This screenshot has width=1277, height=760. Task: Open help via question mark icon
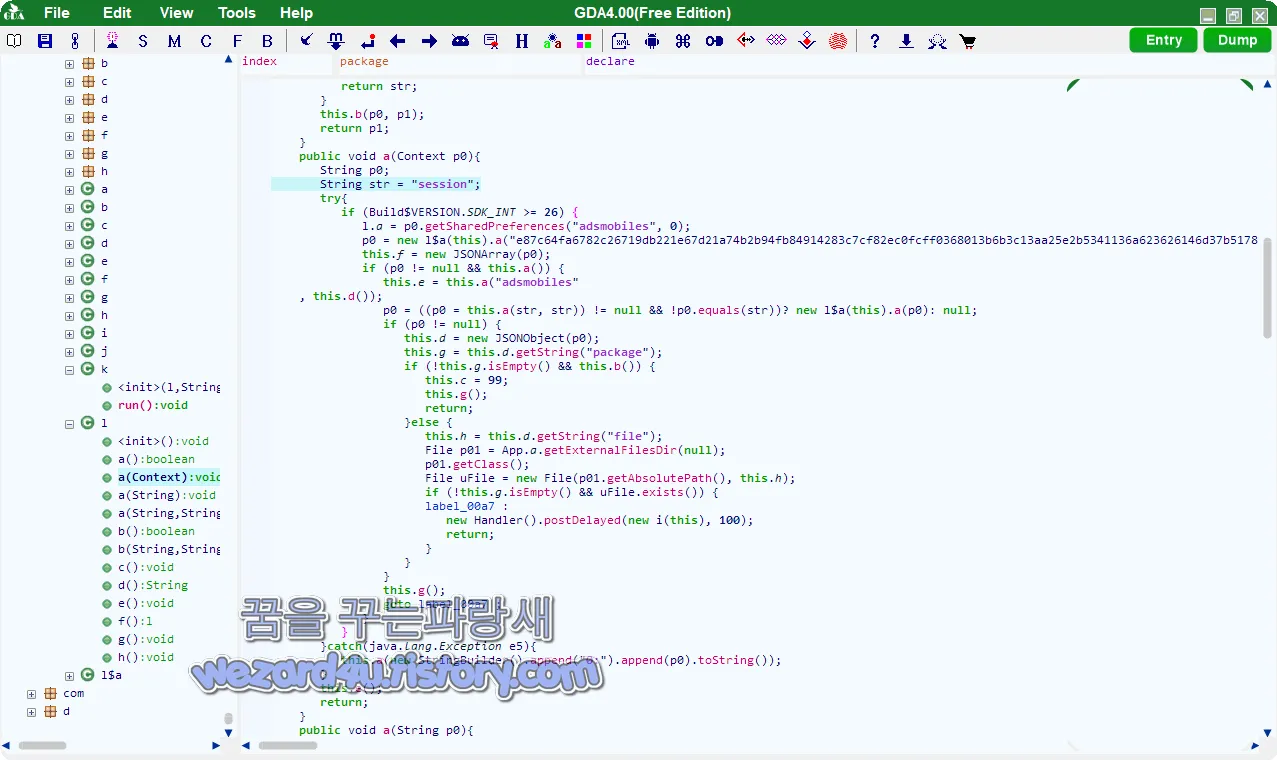click(x=875, y=41)
